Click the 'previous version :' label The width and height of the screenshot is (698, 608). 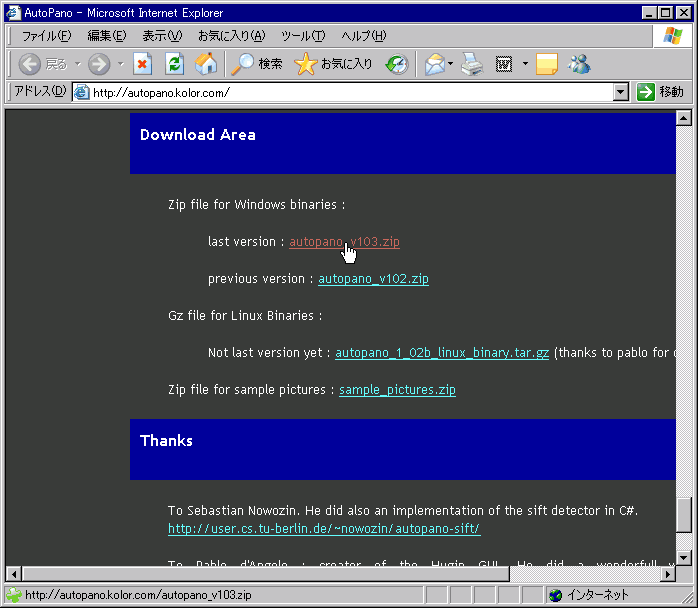(260, 279)
